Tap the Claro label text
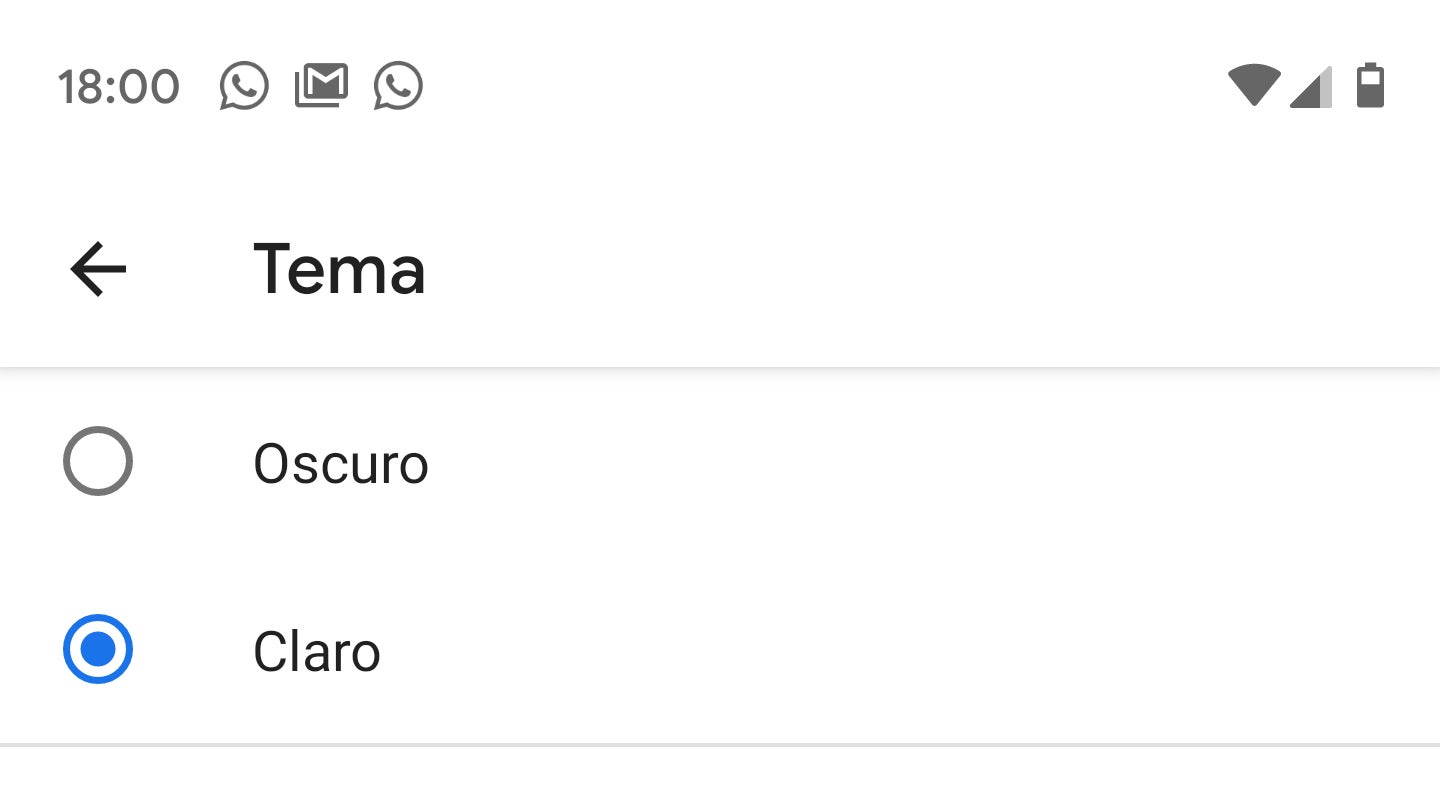The image size is (1440, 810). tap(318, 651)
